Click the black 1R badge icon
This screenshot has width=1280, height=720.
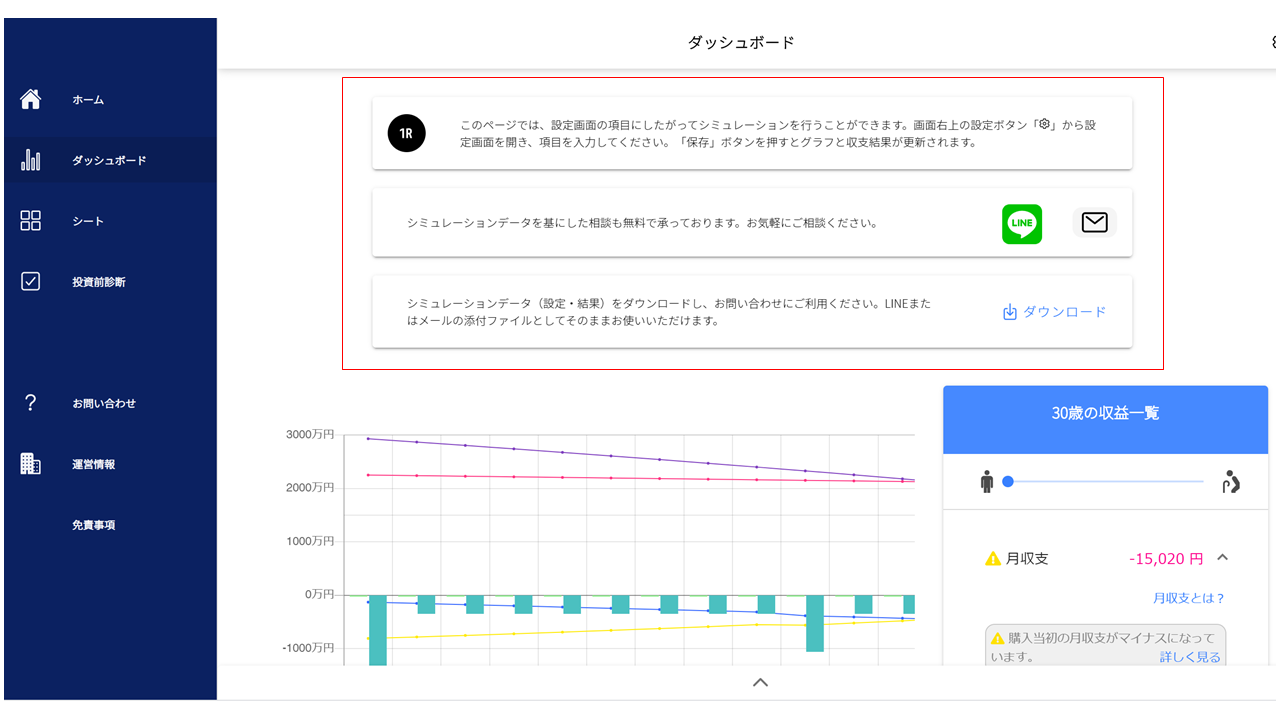pyautogui.click(x=406, y=133)
